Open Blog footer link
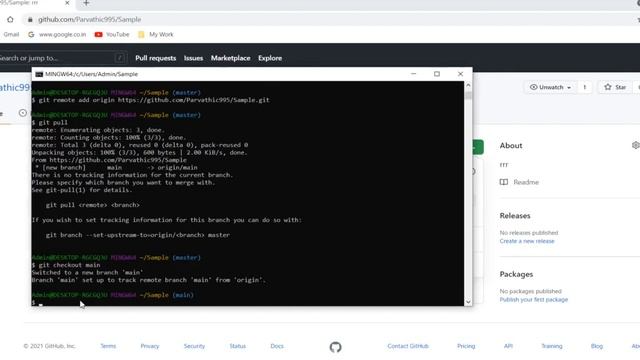Screen dimensions: 640x360 click(x=597, y=346)
